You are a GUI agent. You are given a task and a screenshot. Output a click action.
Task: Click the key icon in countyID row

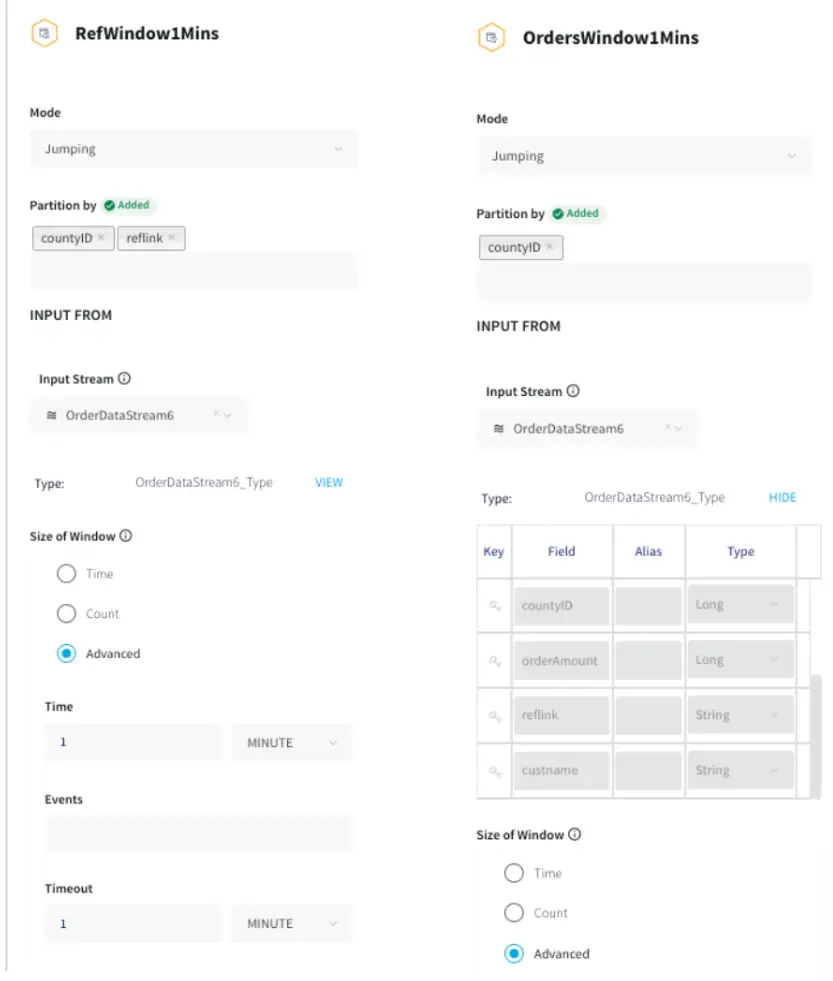pyautogui.click(x=494, y=606)
